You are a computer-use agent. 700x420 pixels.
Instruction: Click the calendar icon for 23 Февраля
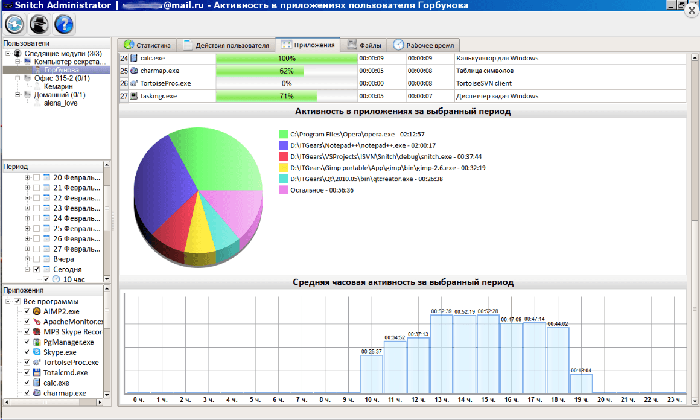pos(46,208)
